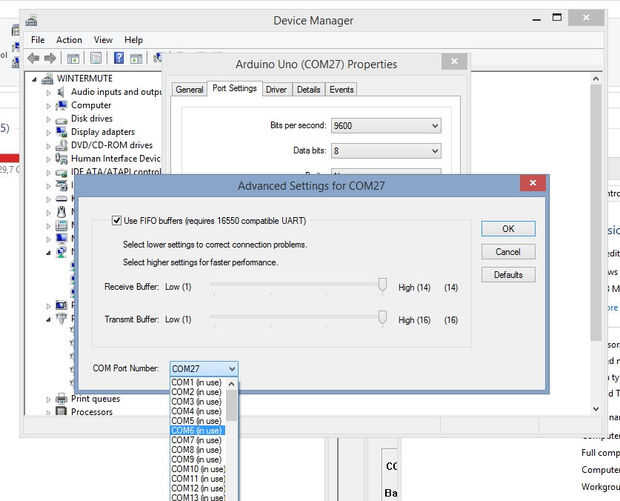The height and width of the screenshot is (501, 620).
Task: Open the Help menu
Action: coord(134,40)
